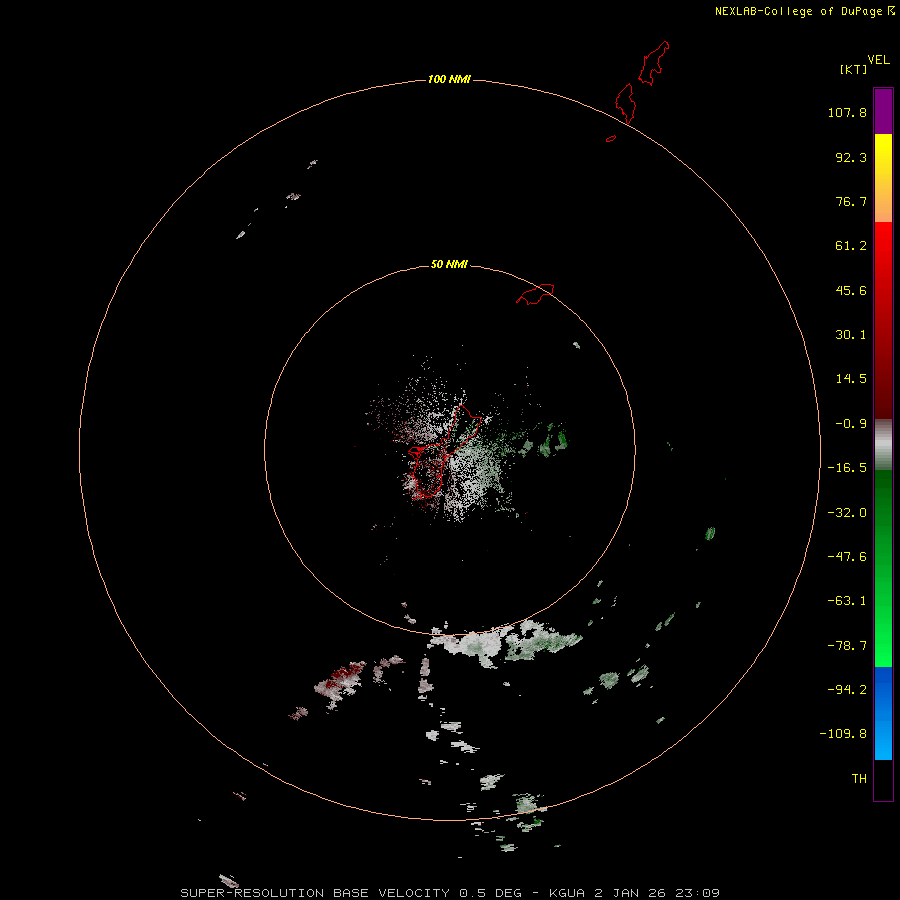
Task: Click the -94.2 legend value
Action: point(847,689)
